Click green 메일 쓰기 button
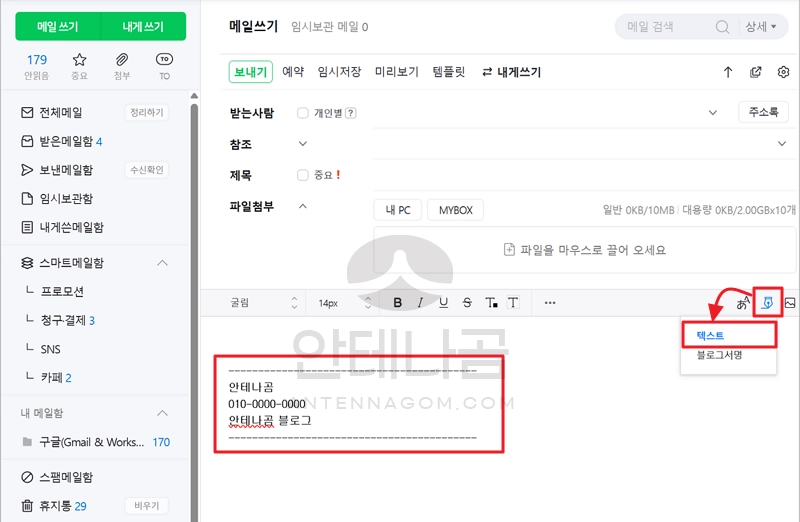This screenshot has height=522, width=800. [x=58, y=27]
